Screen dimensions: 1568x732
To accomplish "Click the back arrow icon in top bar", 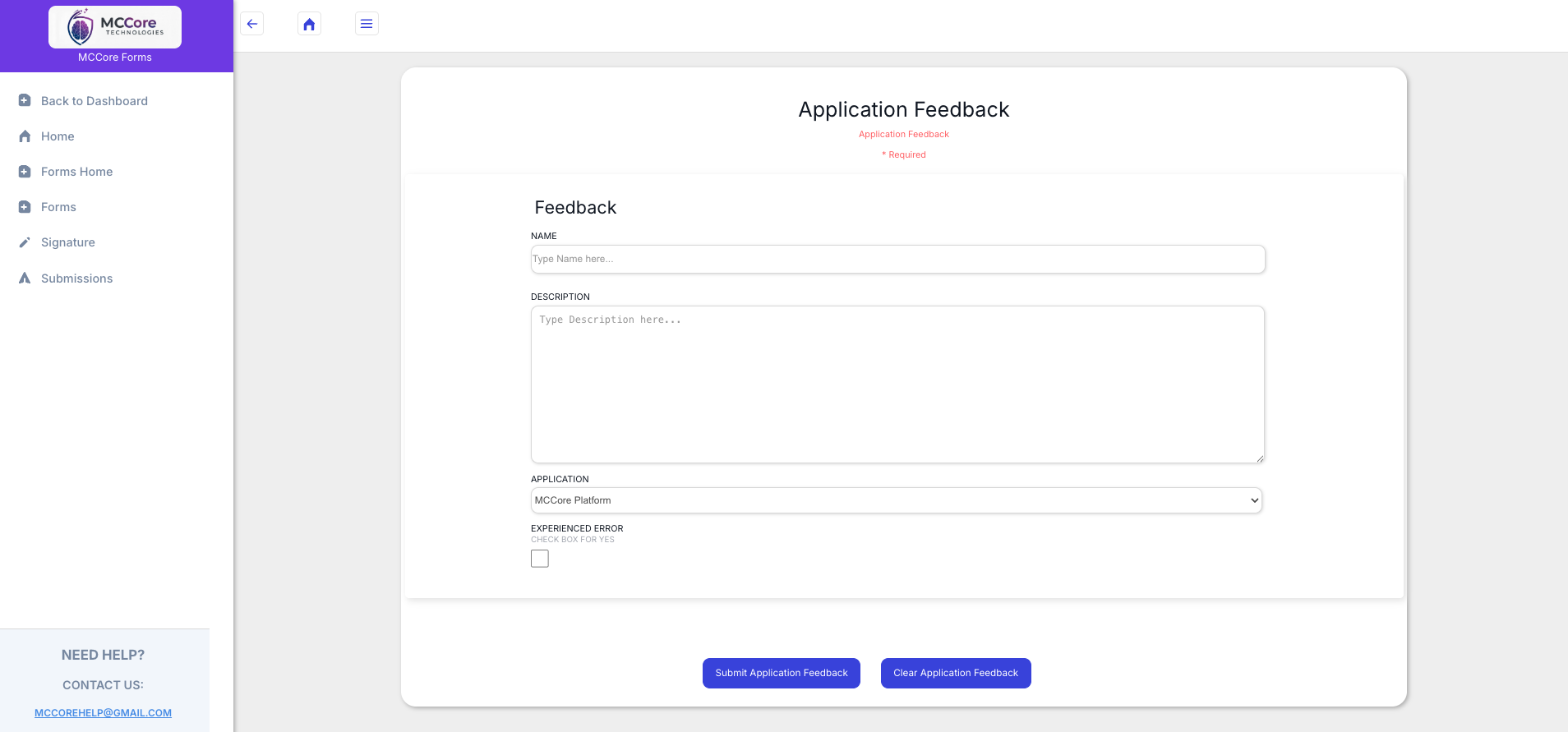I will point(252,24).
